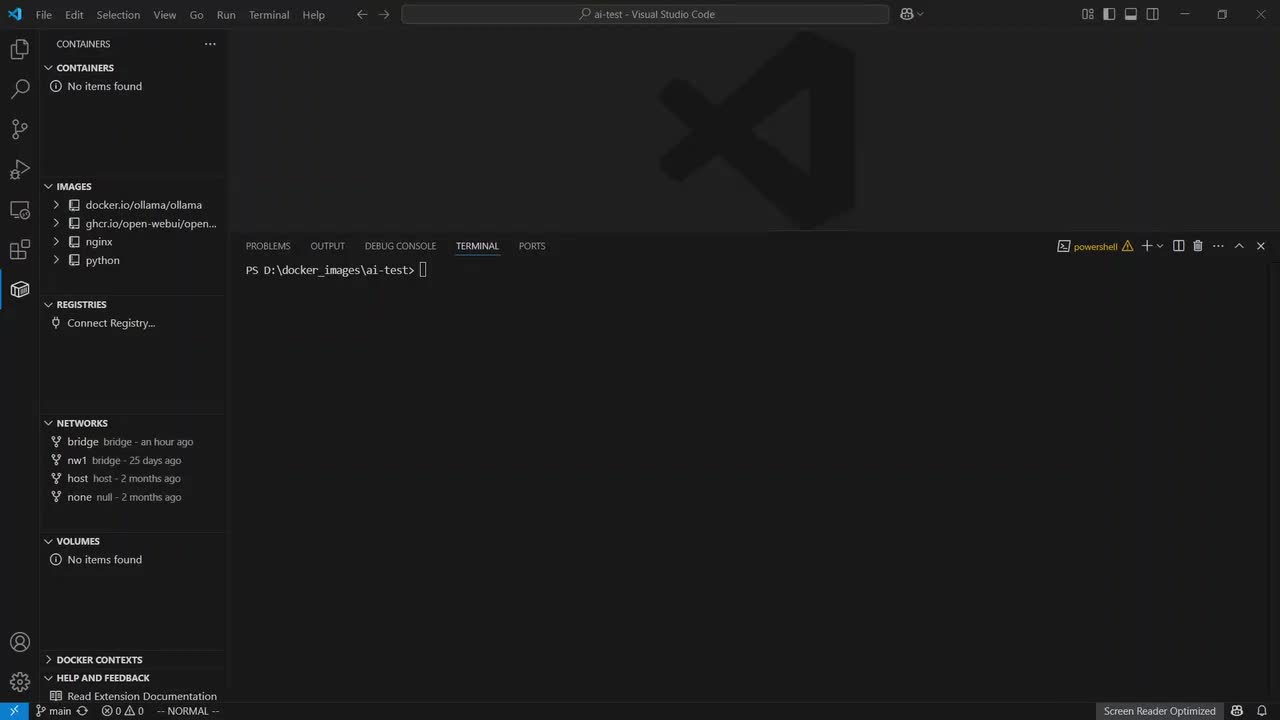Viewport: 1280px width, 720px height.
Task: Open Run and Debug view
Action: pos(19,169)
